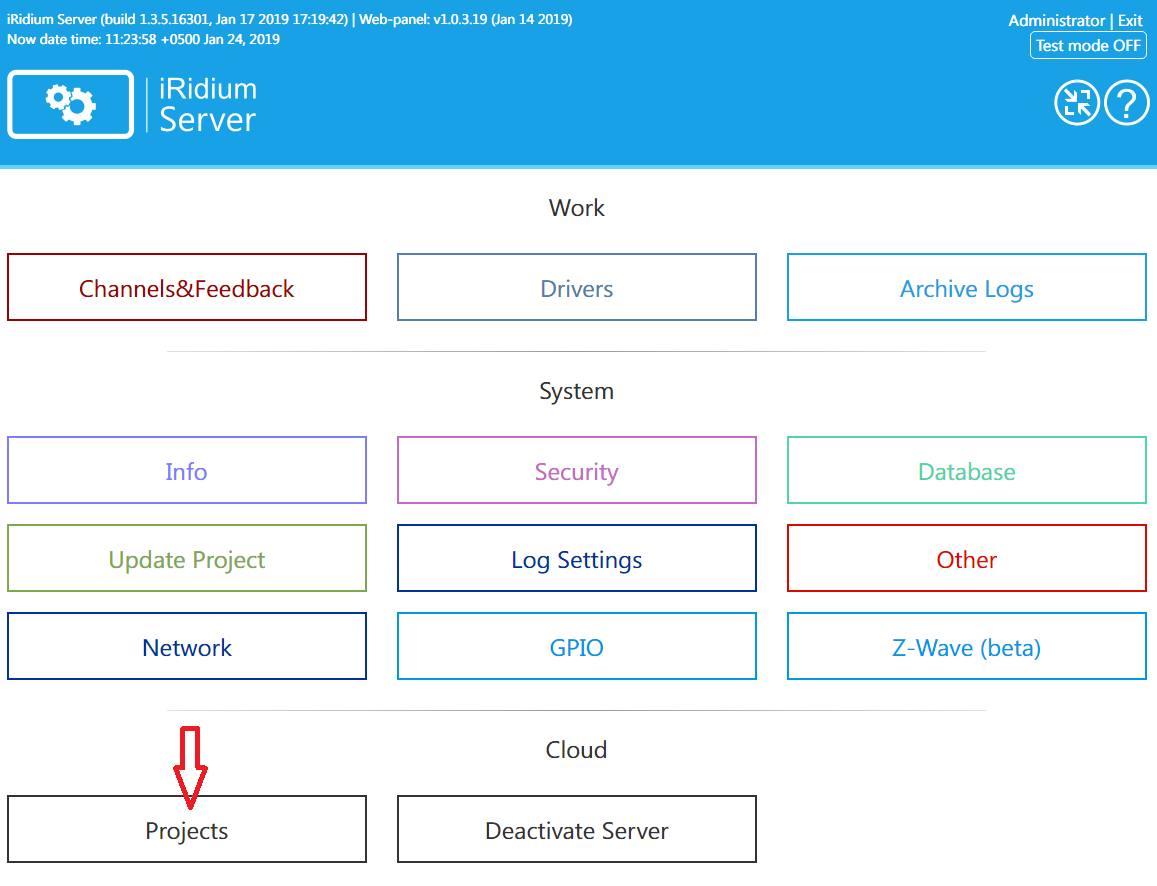Toggle Test mode OFF switch
Image resolution: width=1157 pixels, height=886 pixels.
click(x=1088, y=45)
